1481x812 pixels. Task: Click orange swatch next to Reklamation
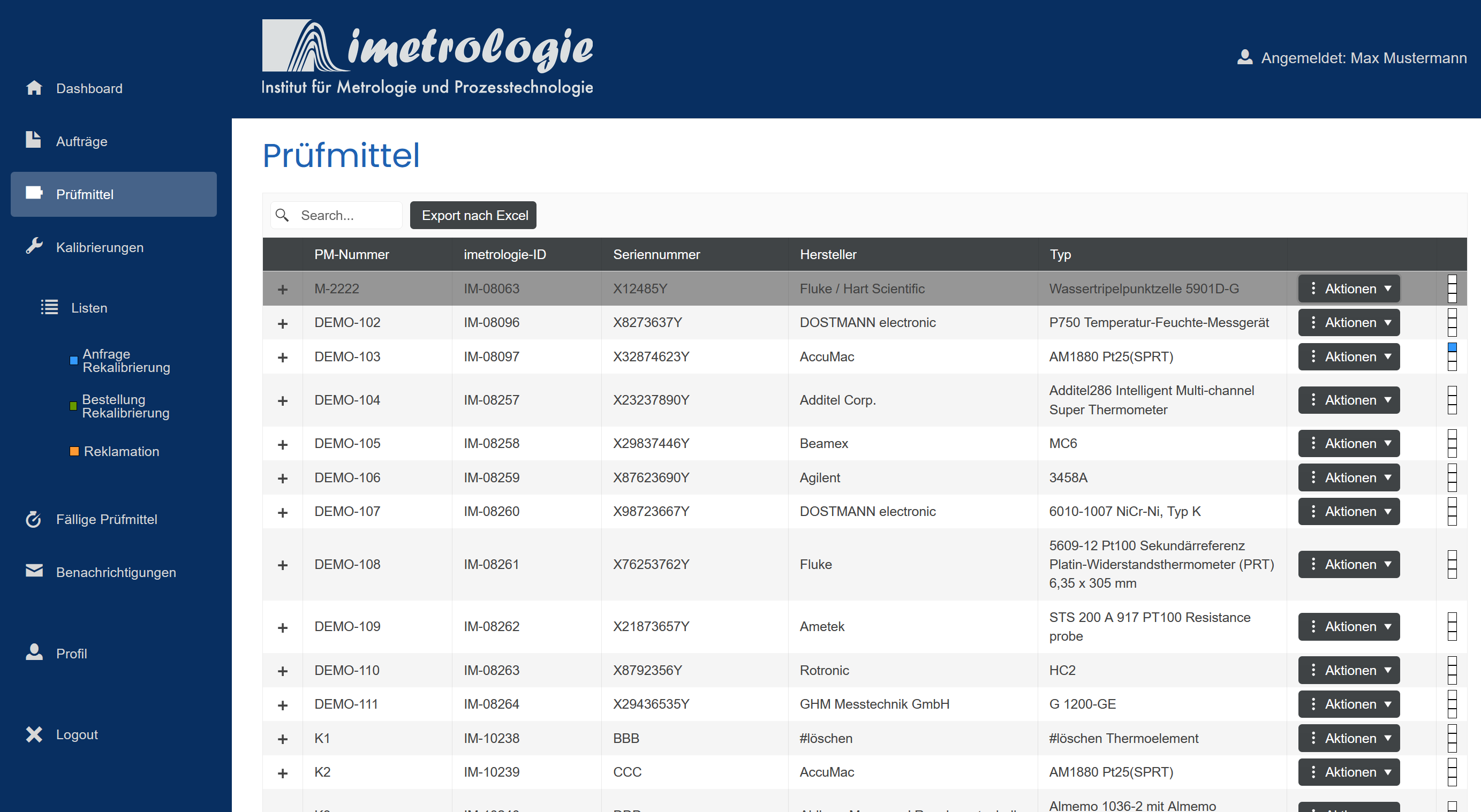click(74, 451)
